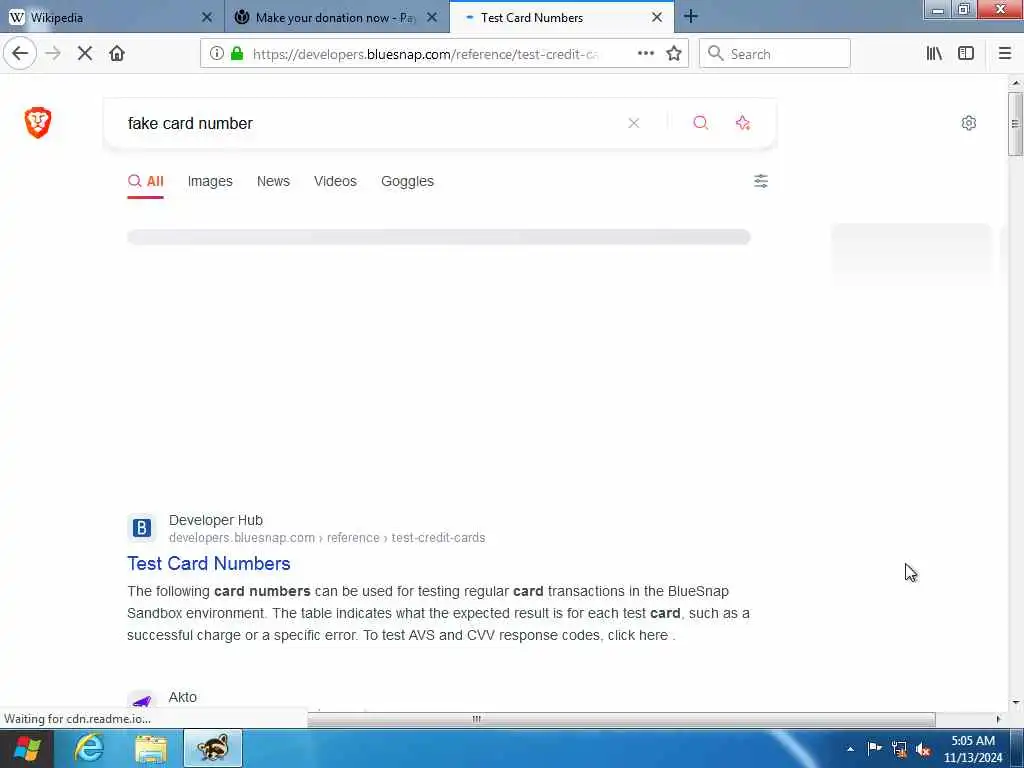Click the Akto result site name
Viewport: 1024px width, 768px height.
[x=182, y=697]
